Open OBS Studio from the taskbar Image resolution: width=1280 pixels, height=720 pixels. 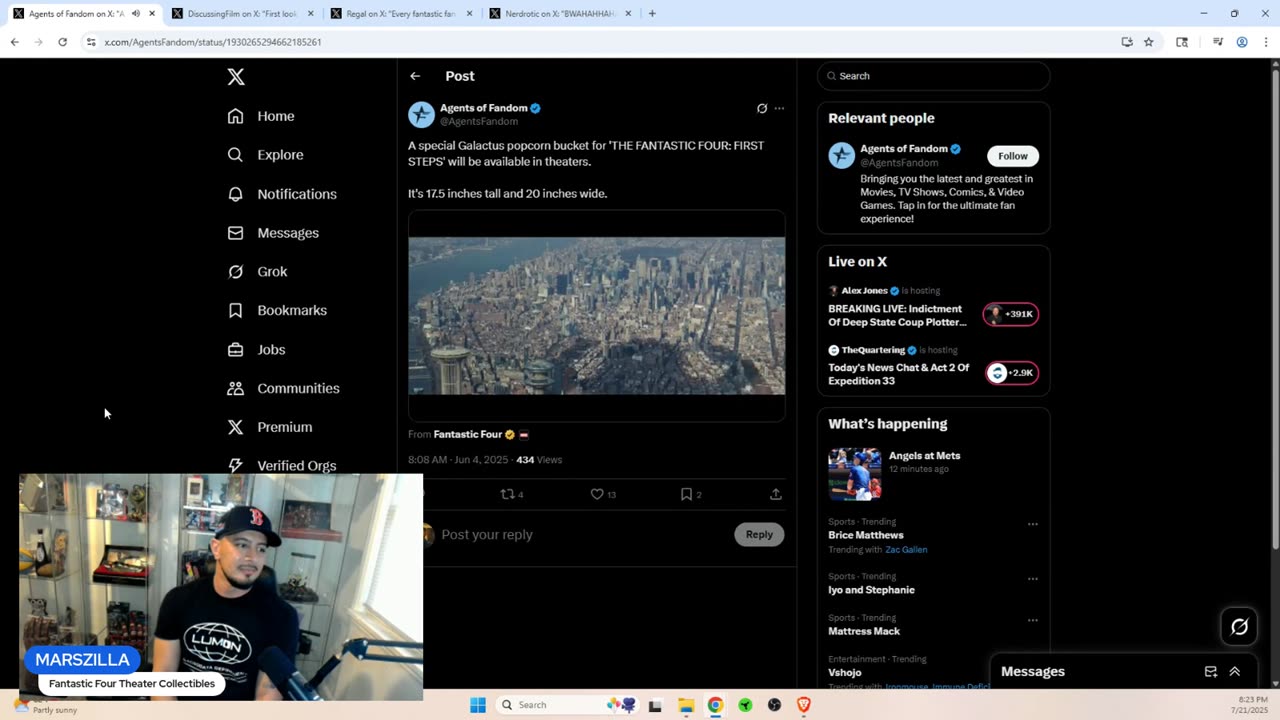[x=774, y=705]
